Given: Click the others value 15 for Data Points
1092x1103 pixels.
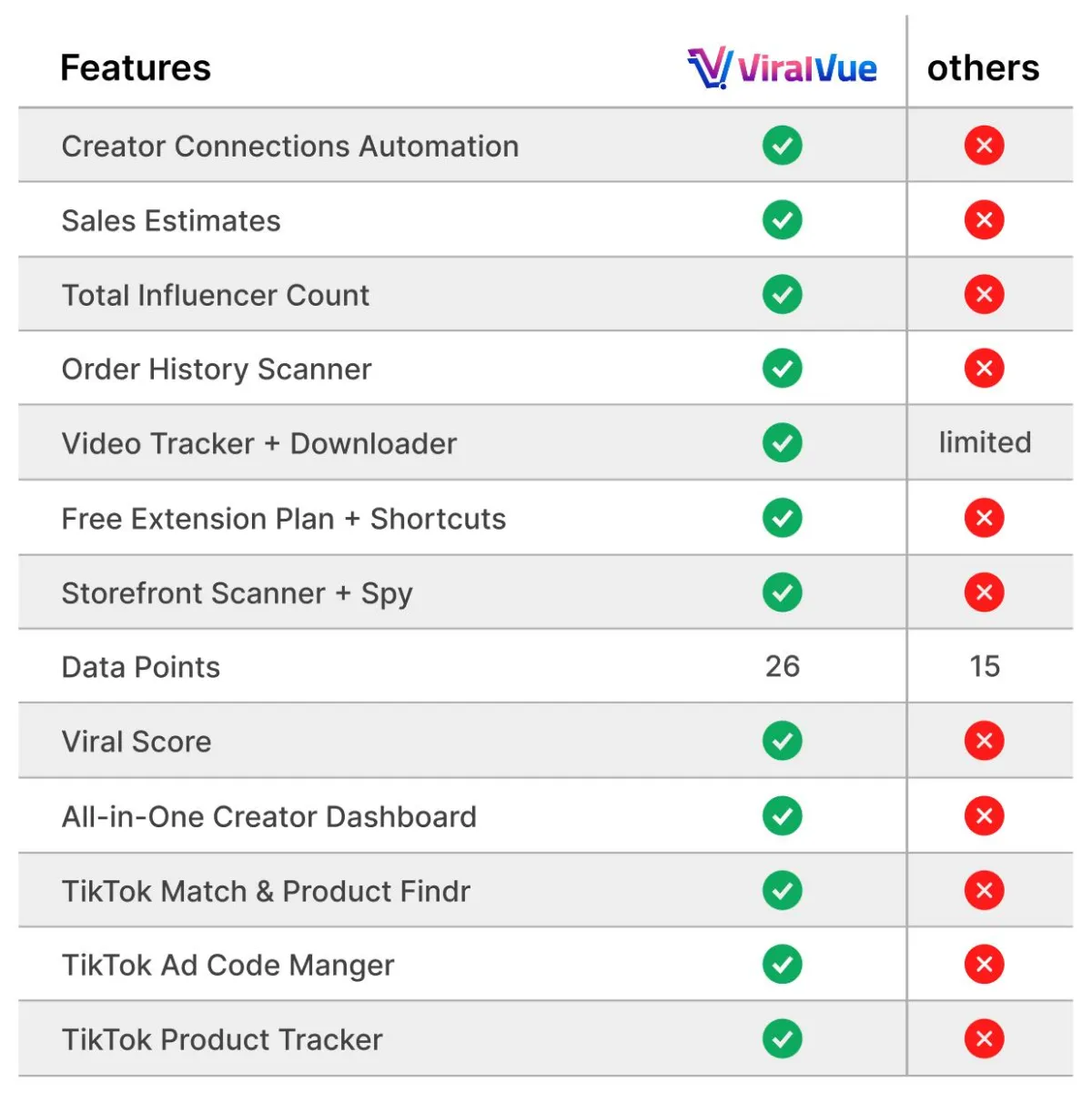Looking at the screenshot, I should pyautogui.click(x=985, y=666).
